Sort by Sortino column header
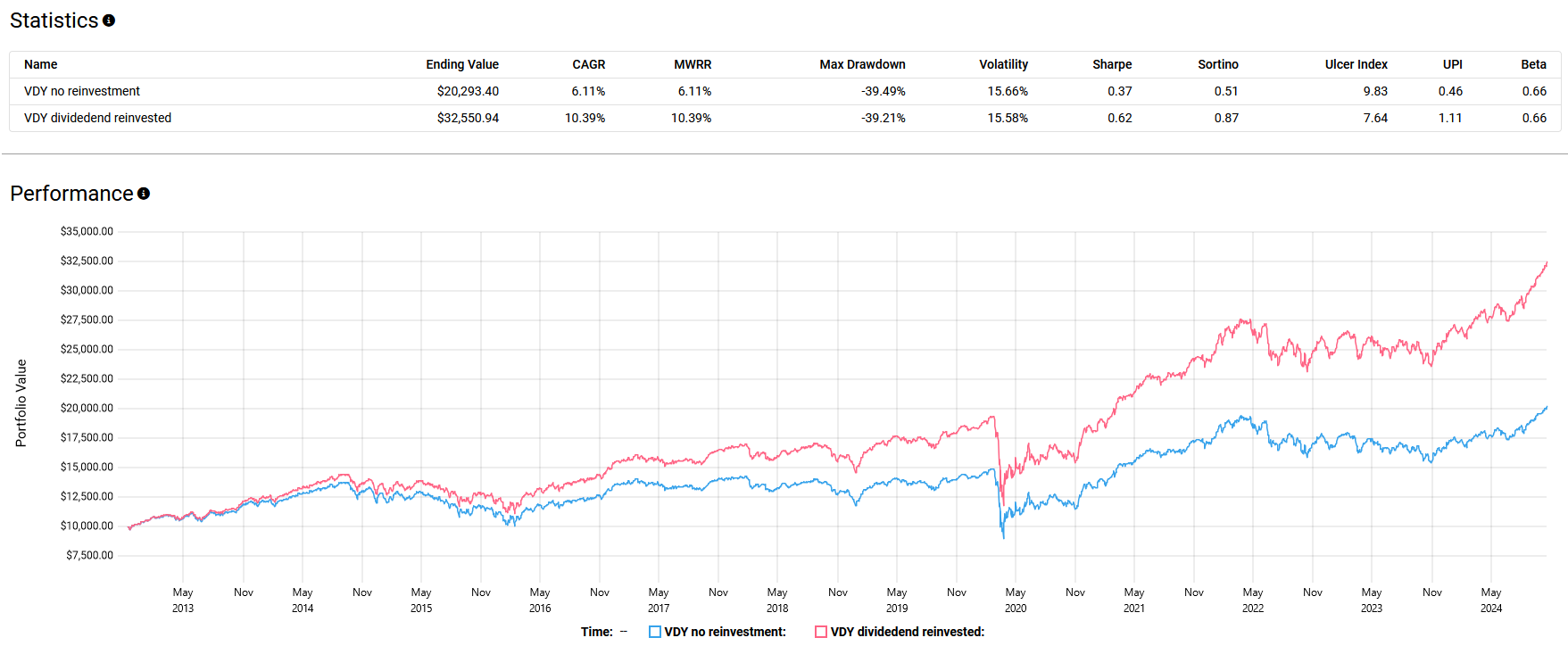 (x=1218, y=64)
